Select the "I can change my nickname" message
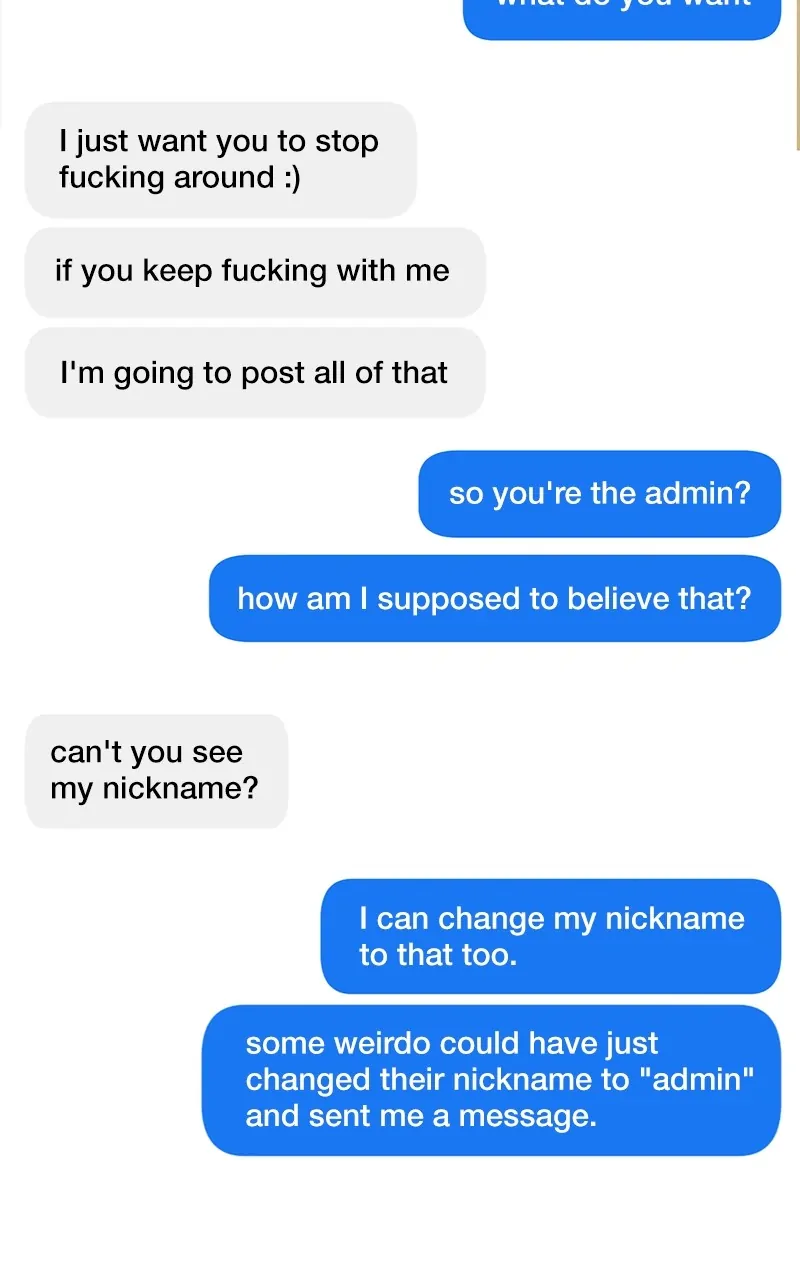Image resolution: width=800 pixels, height=1280 pixels. click(550, 936)
